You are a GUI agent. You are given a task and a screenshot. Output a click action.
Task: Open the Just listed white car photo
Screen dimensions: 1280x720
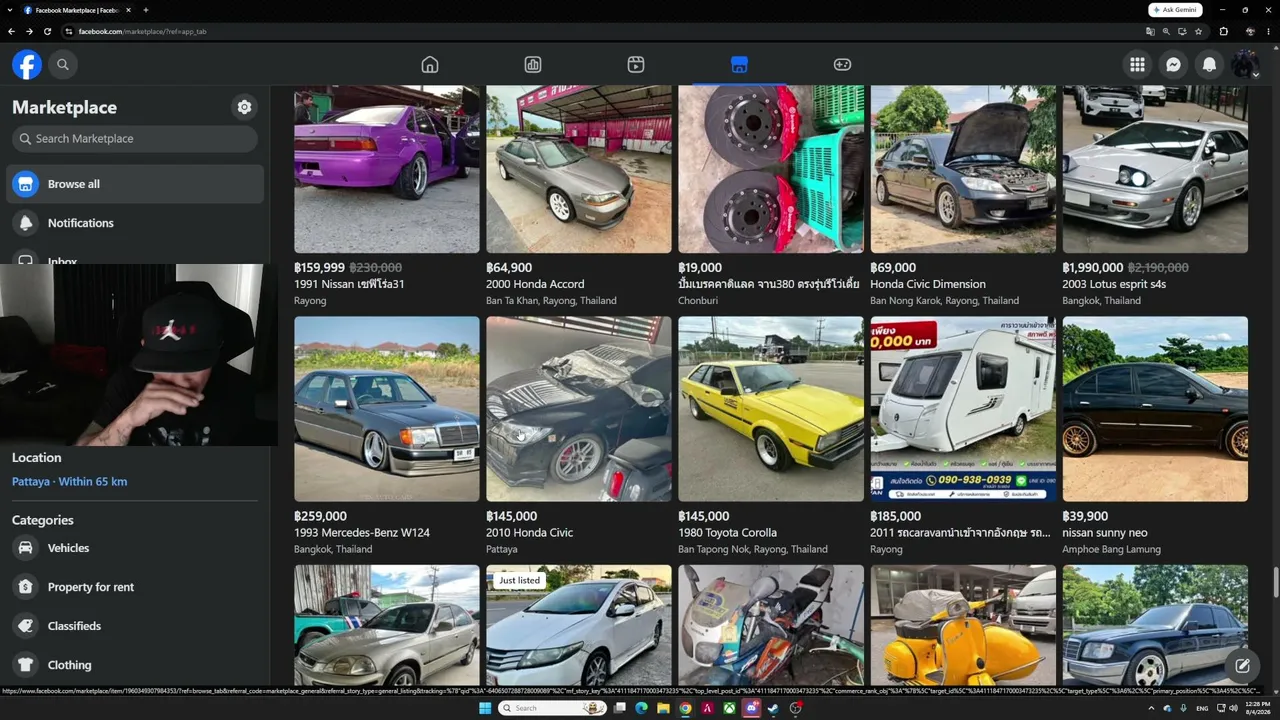579,626
